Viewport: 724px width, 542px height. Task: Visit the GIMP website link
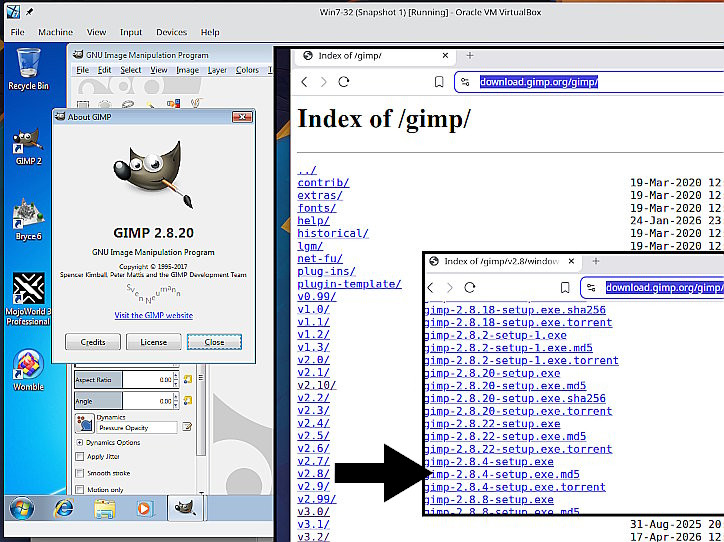click(154, 315)
